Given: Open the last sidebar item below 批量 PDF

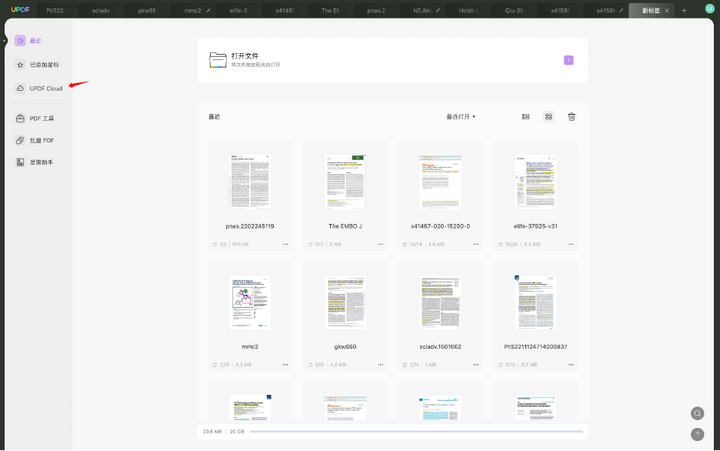Looking at the screenshot, I should tap(35, 162).
